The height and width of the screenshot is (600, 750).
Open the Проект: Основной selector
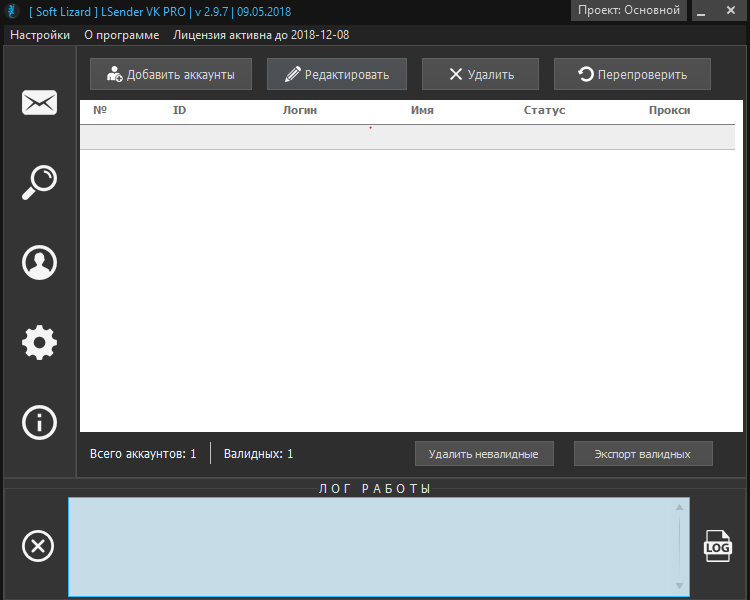tap(629, 10)
